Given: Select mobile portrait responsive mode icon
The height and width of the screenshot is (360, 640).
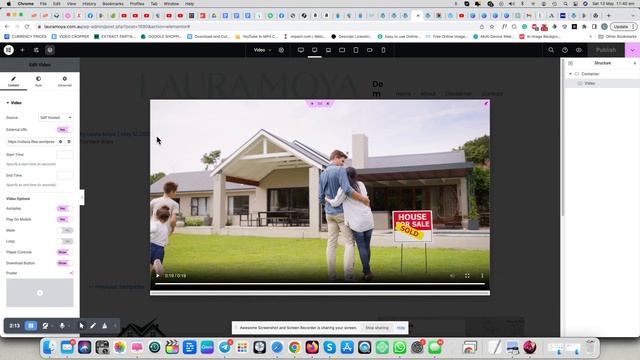Looking at the screenshot, I should [x=383, y=50].
